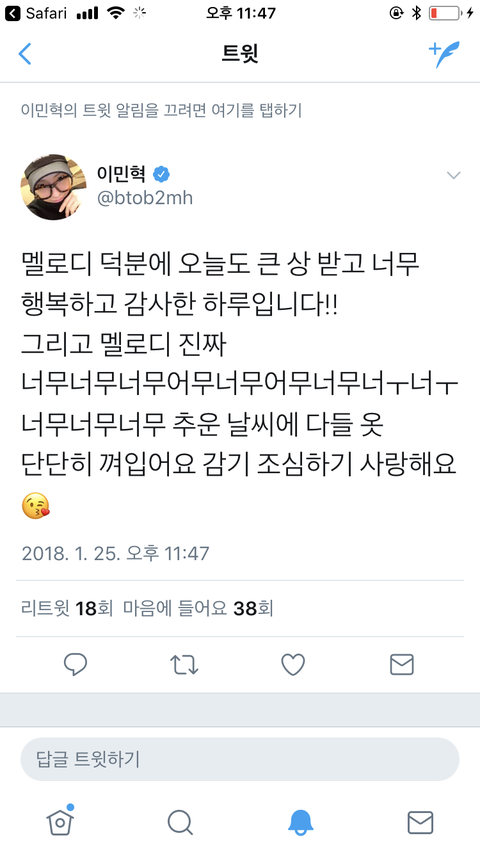Return to Safari via the status bar
Image resolution: width=480 pixels, height=854 pixels.
point(36,13)
